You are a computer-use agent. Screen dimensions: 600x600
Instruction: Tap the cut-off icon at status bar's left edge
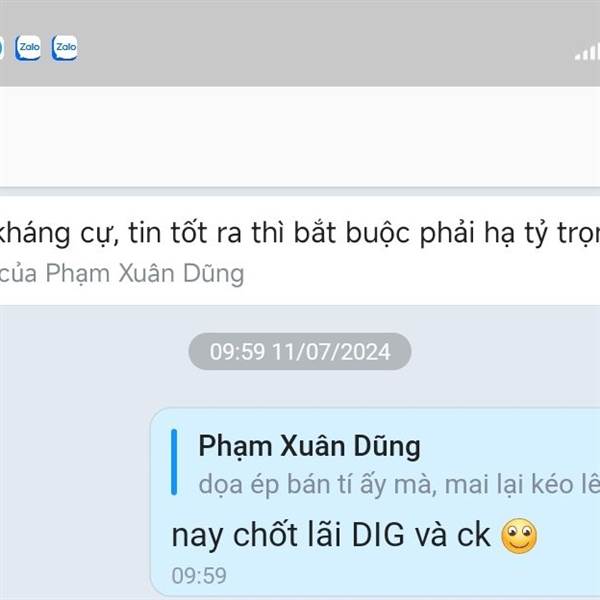click(x=2, y=48)
